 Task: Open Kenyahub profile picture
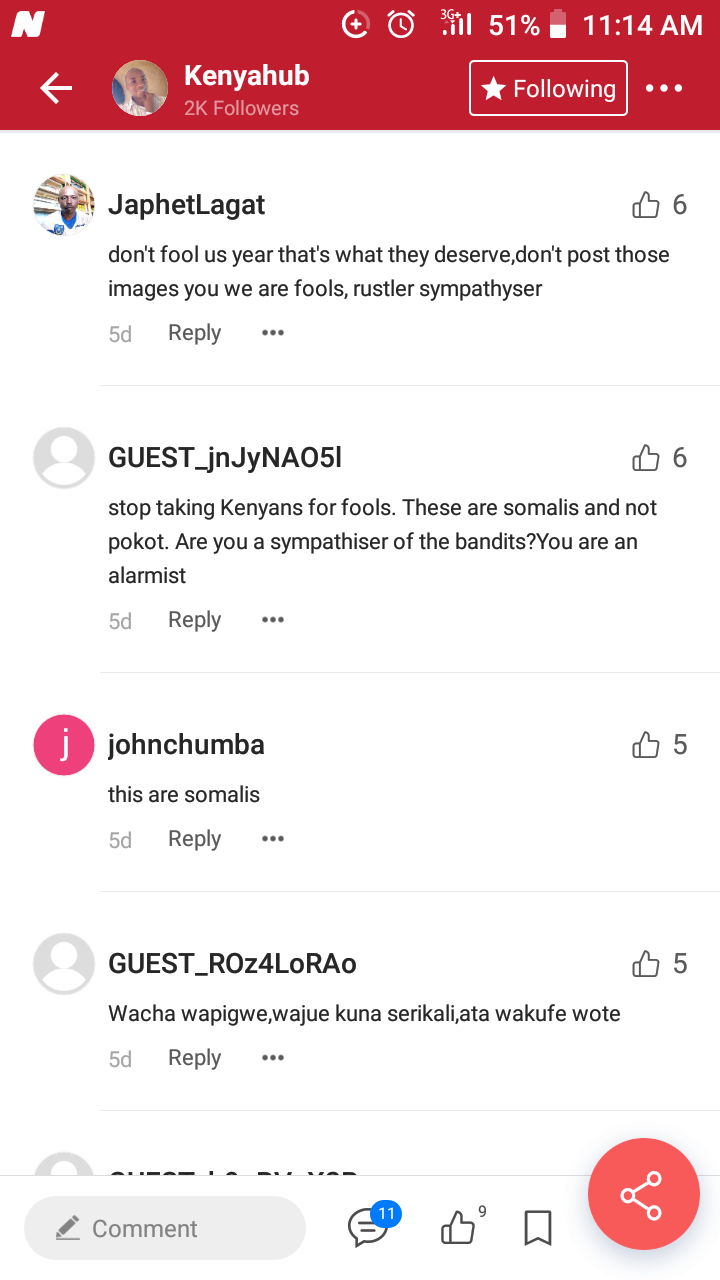click(140, 88)
